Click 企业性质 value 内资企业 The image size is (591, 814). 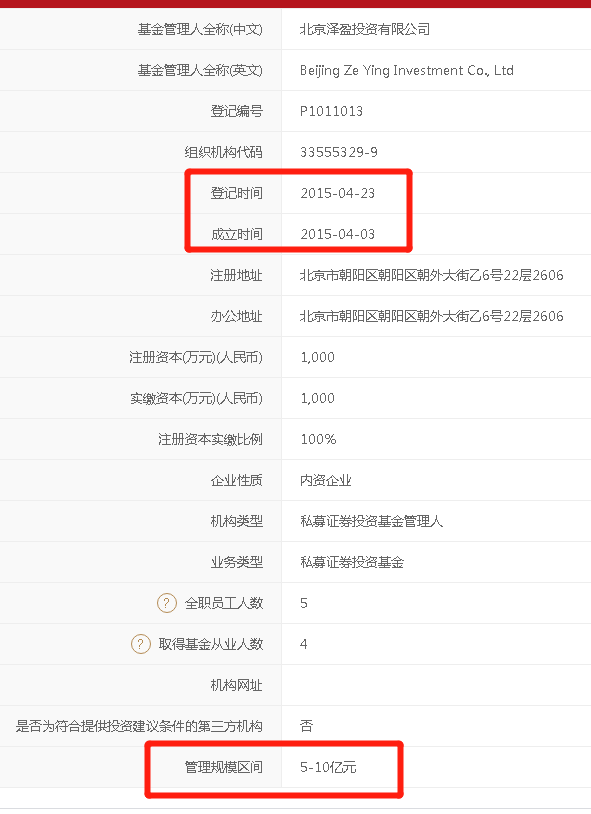326,480
